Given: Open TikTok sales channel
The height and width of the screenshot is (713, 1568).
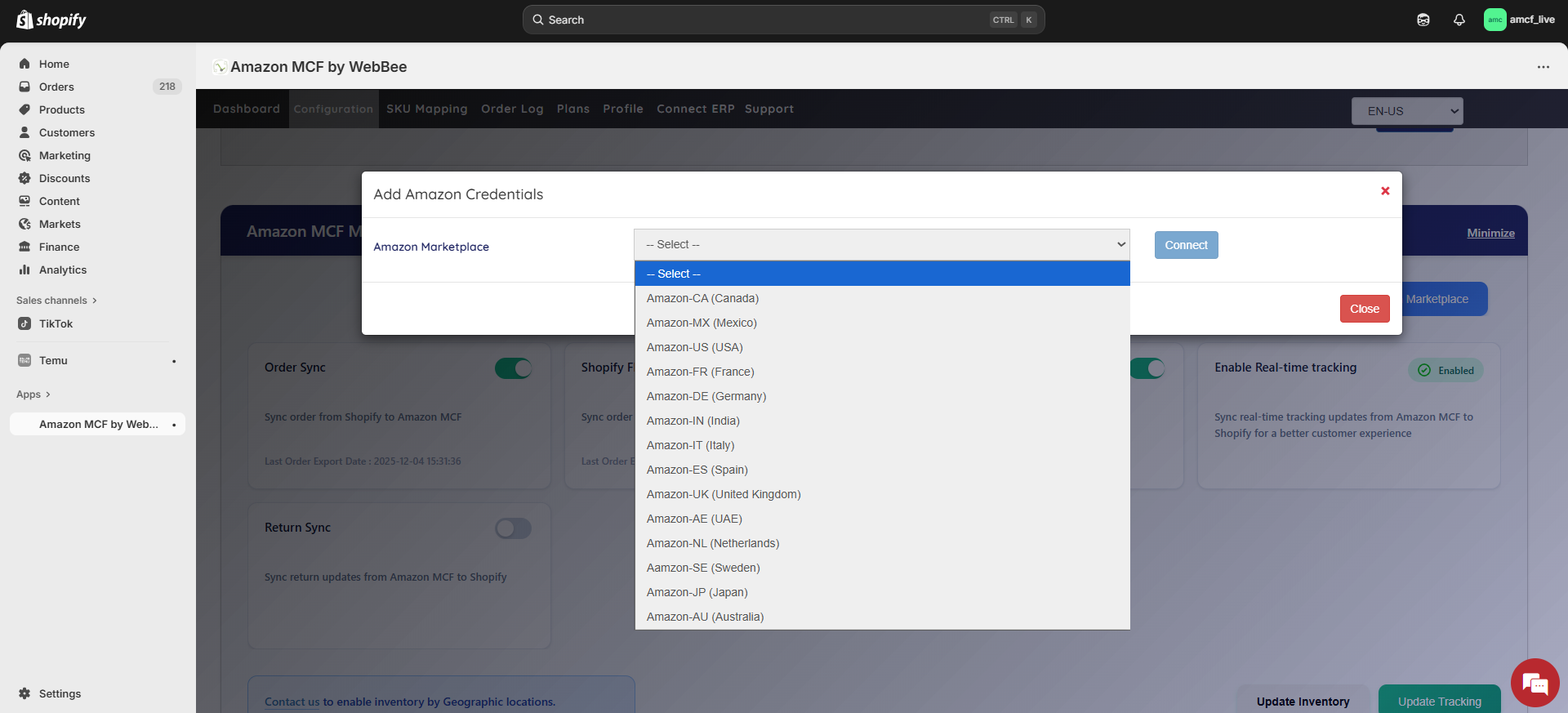Looking at the screenshot, I should point(56,323).
